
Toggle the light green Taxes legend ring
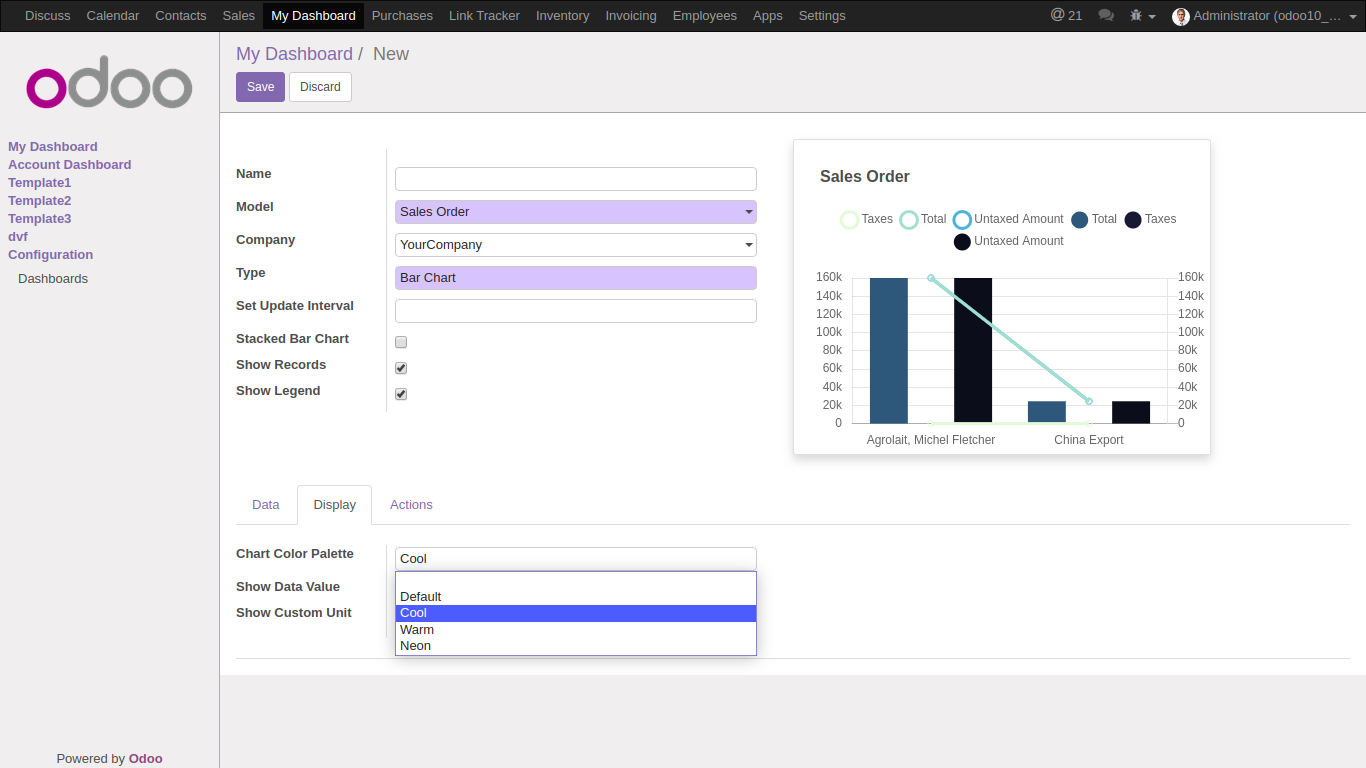coord(849,220)
